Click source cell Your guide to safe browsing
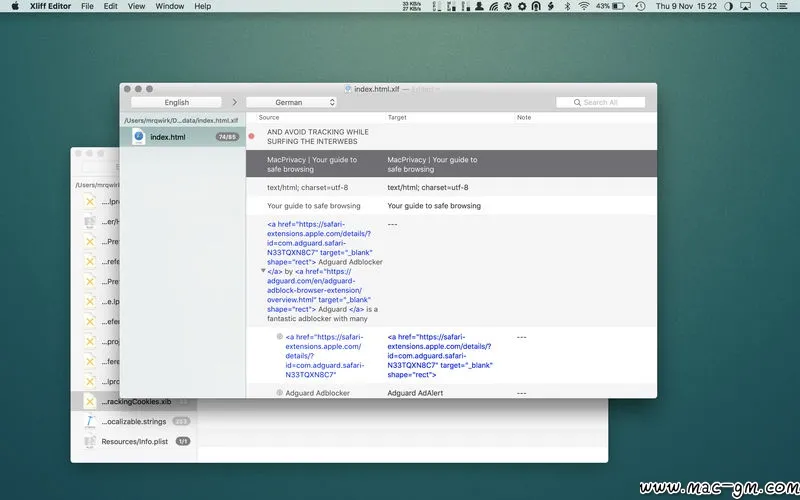This screenshot has width=800, height=500. (x=314, y=206)
